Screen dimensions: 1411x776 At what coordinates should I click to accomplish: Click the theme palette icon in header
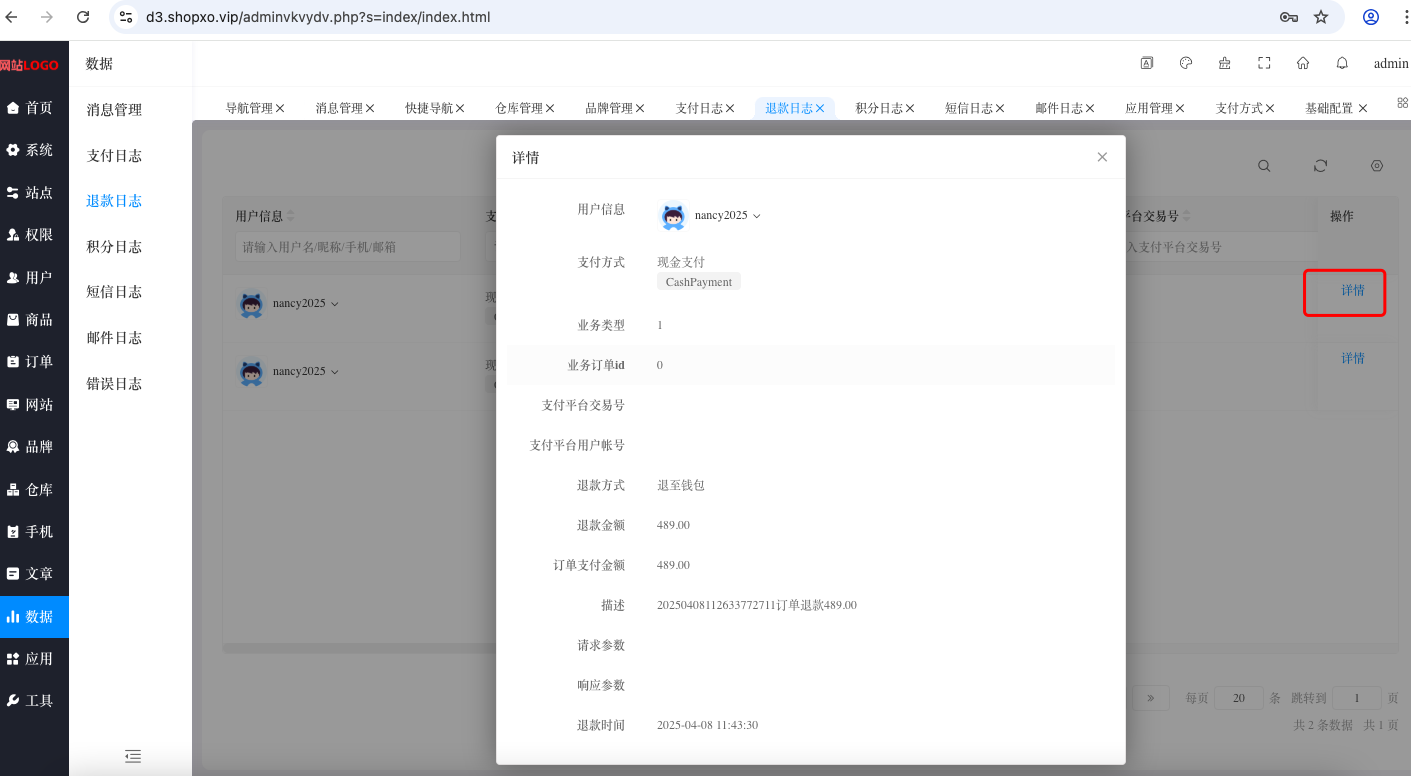pyautogui.click(x=1186, y=63)
